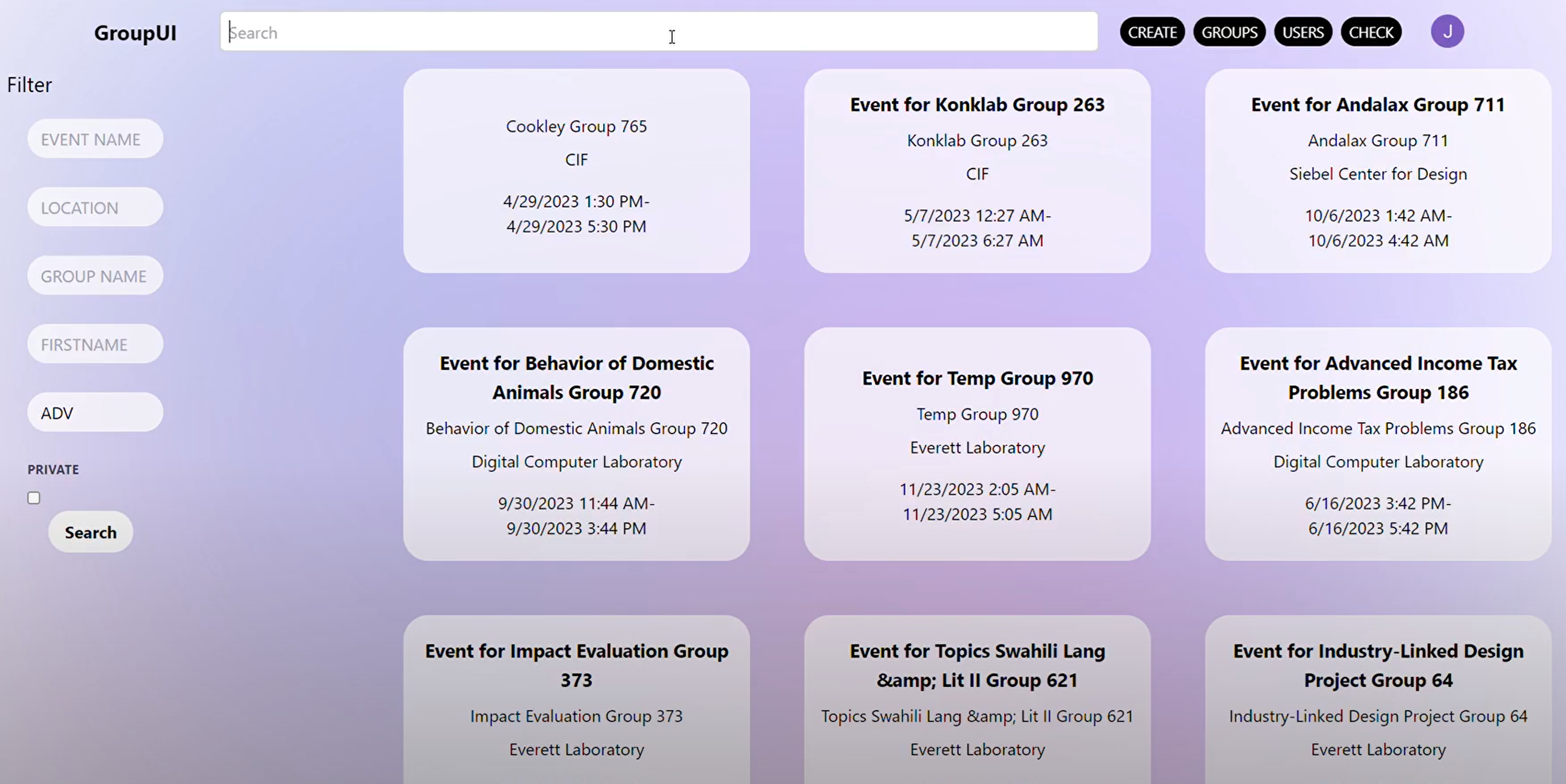This screenshot has height=784, width=1566.
Task: Open the USERS page
Action: coord(1302,32)
